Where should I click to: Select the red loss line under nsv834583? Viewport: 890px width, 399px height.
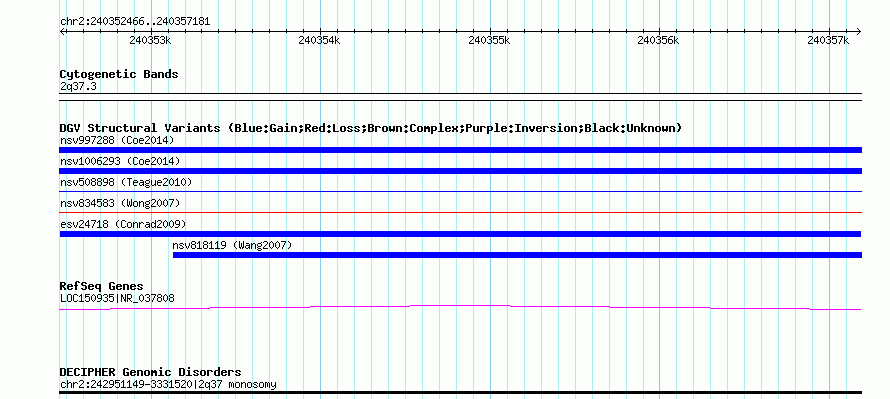pyautogui.click(x=460, y=212)
